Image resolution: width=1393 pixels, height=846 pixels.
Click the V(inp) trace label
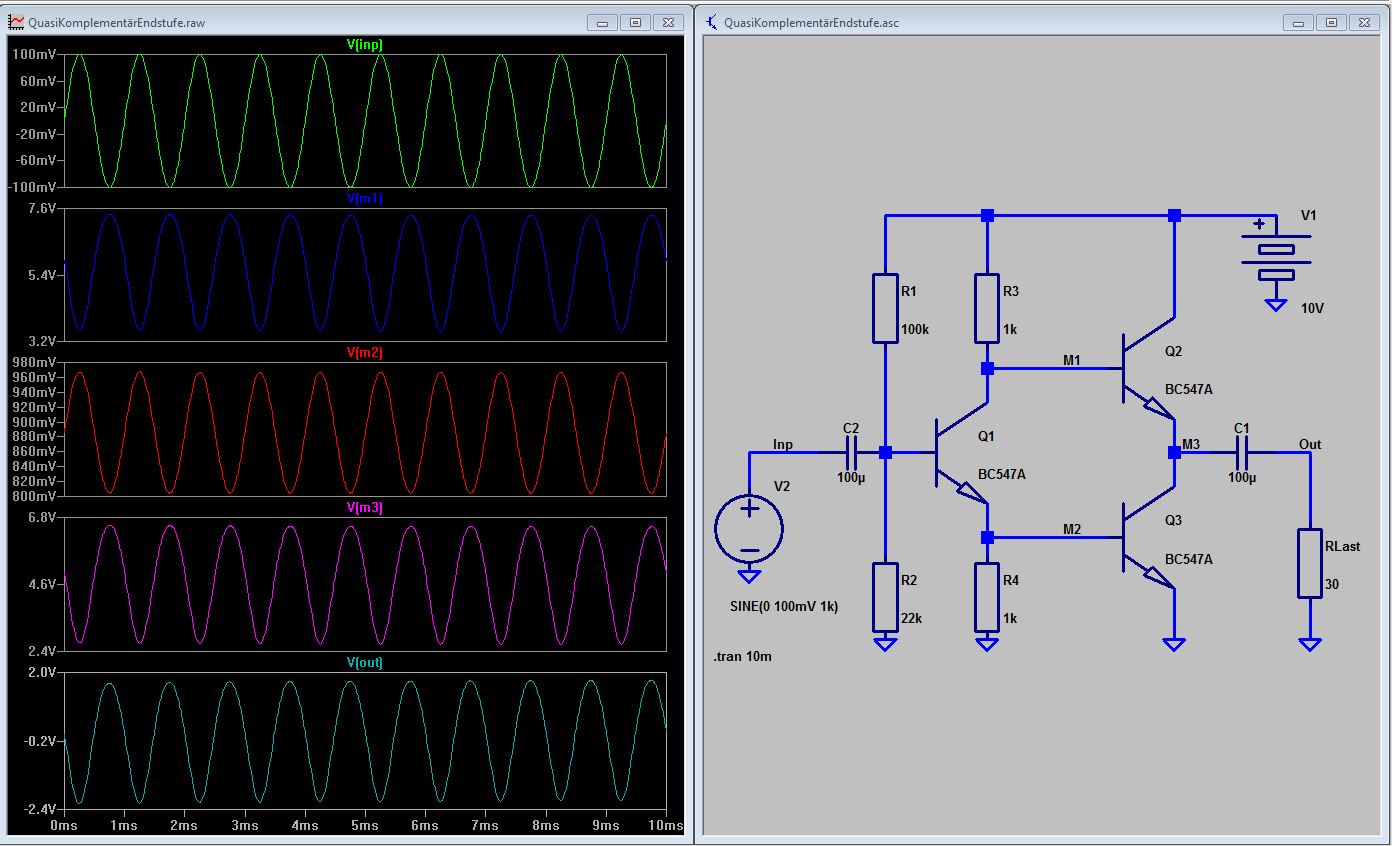click(364, 45)
